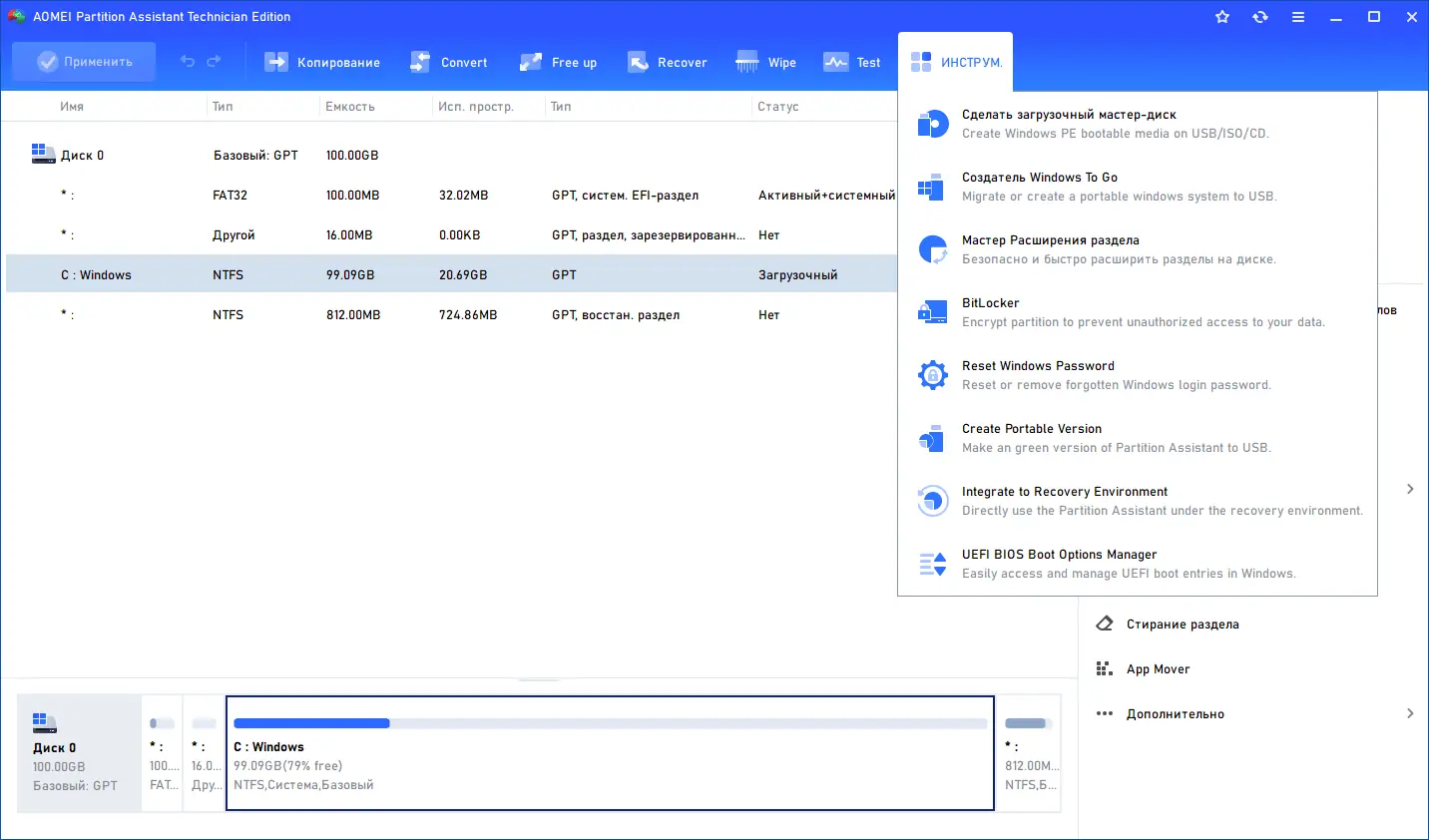Select the 812.00MB recovery partition row

point(451,314)
